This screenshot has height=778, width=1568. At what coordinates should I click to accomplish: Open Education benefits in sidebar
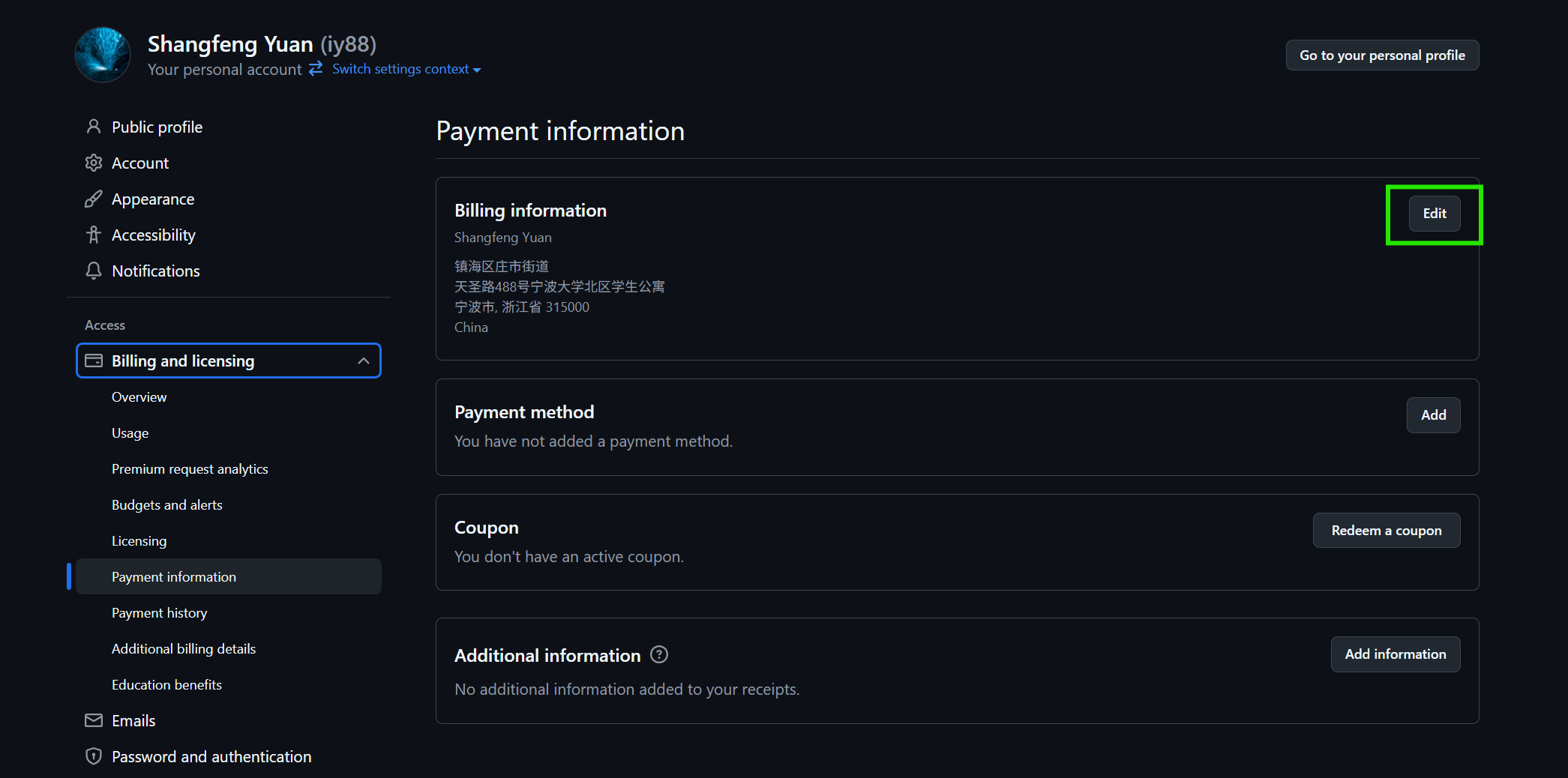pos(166,684)
